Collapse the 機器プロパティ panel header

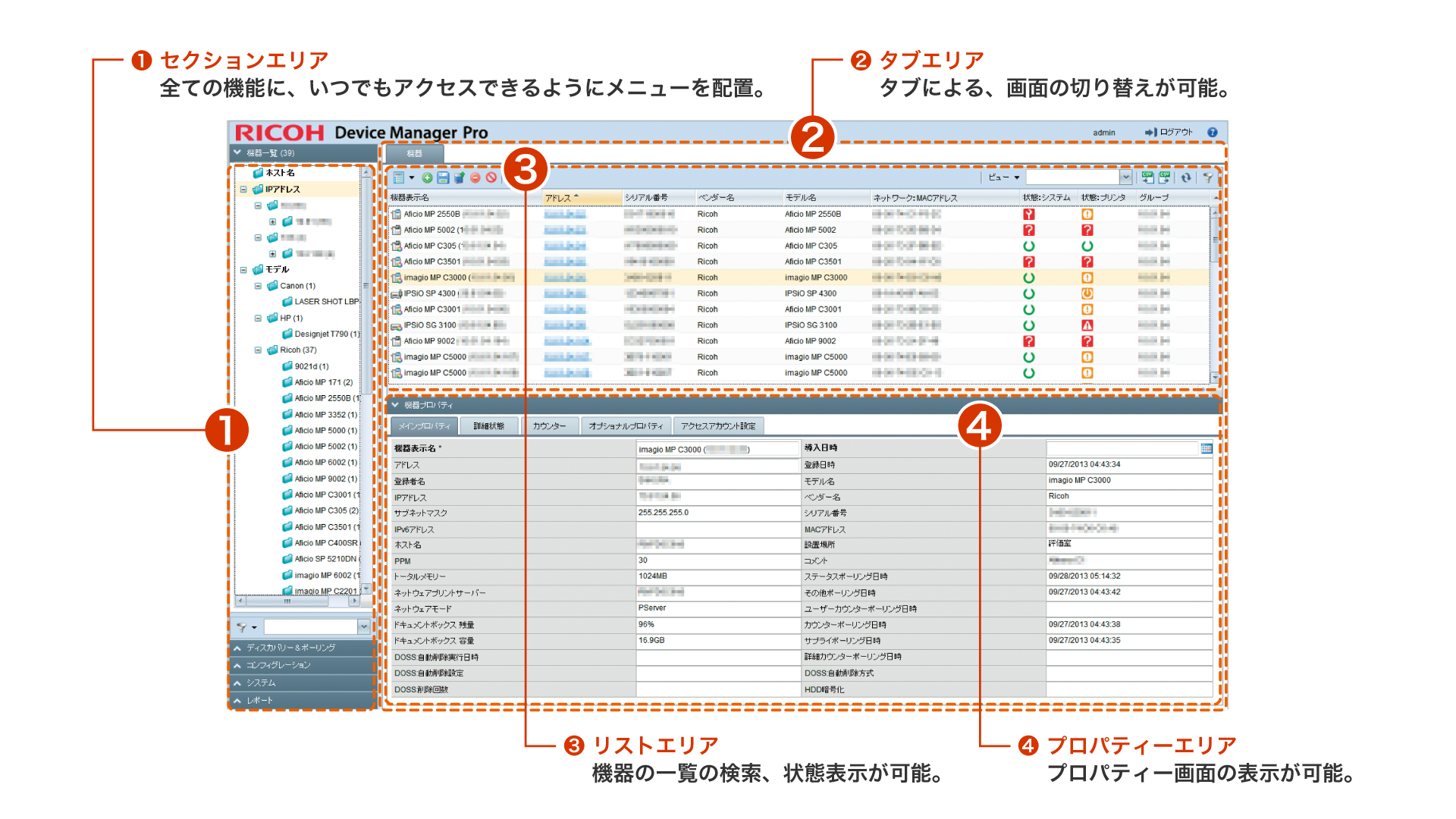tap(397, 404)
